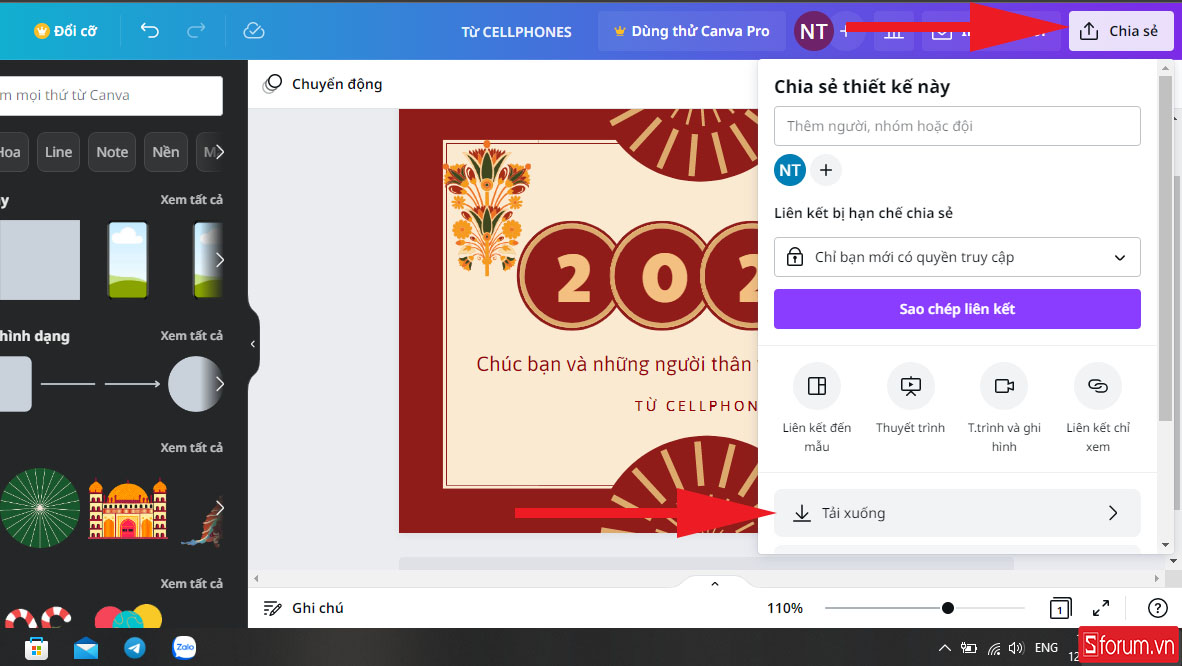Open Thuyết trình presentation mode icon

910,385
